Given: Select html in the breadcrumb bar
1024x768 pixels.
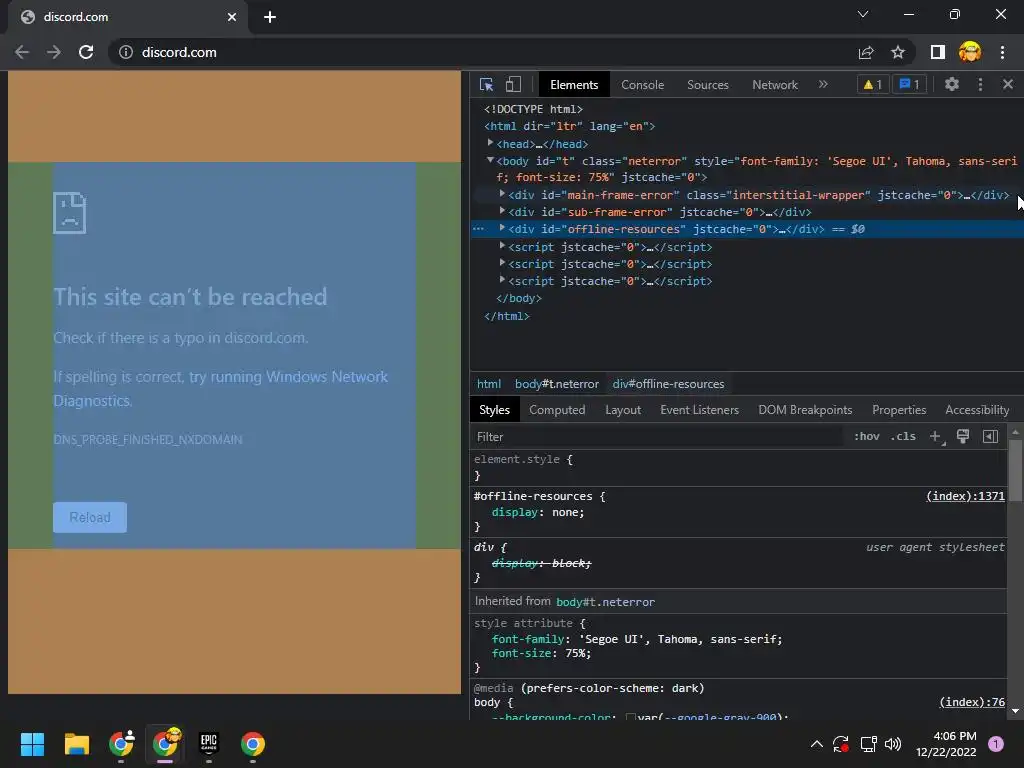Looking at the screenshot, I should (488, 384).
